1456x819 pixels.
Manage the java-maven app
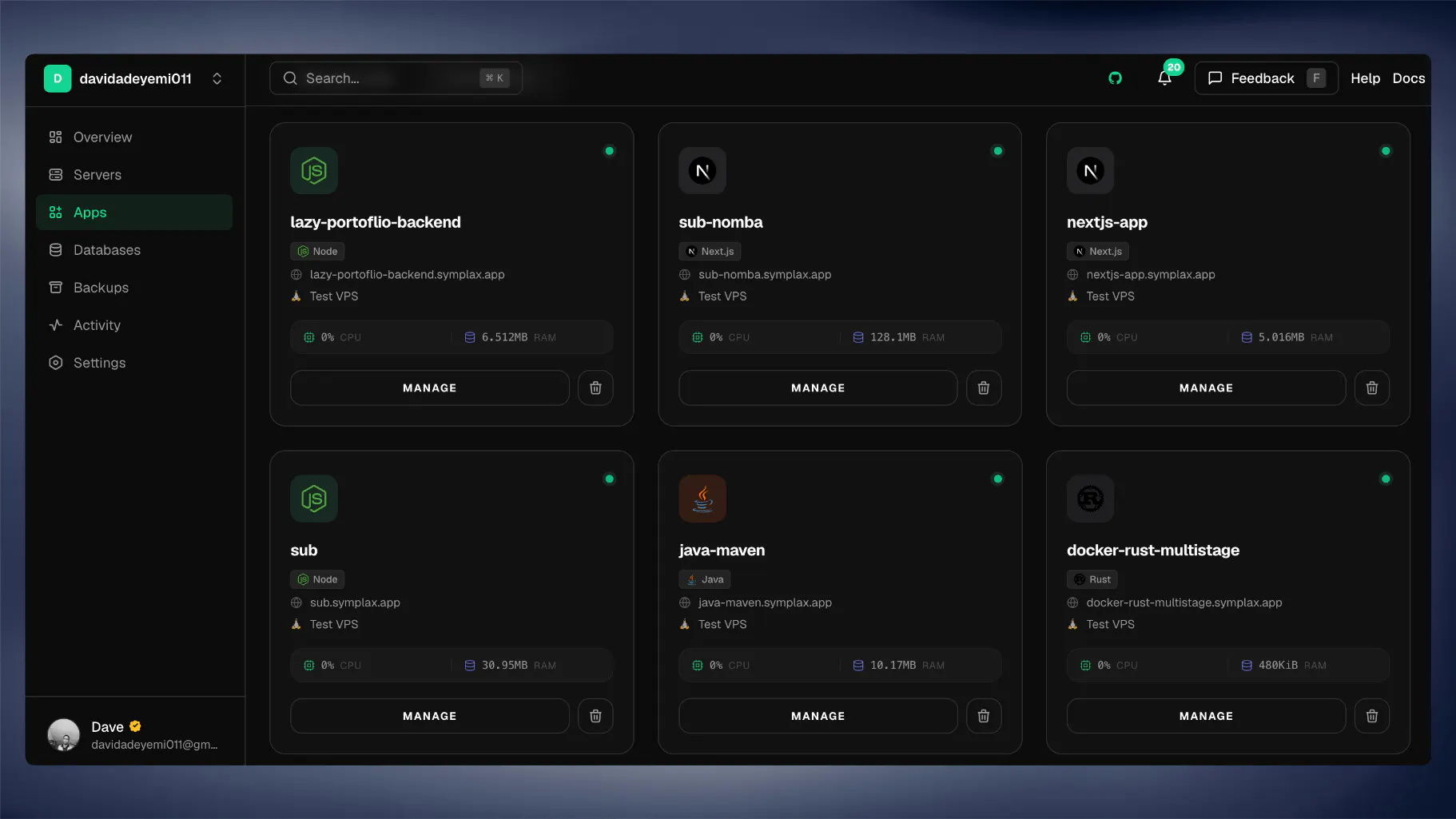(818, 716)
